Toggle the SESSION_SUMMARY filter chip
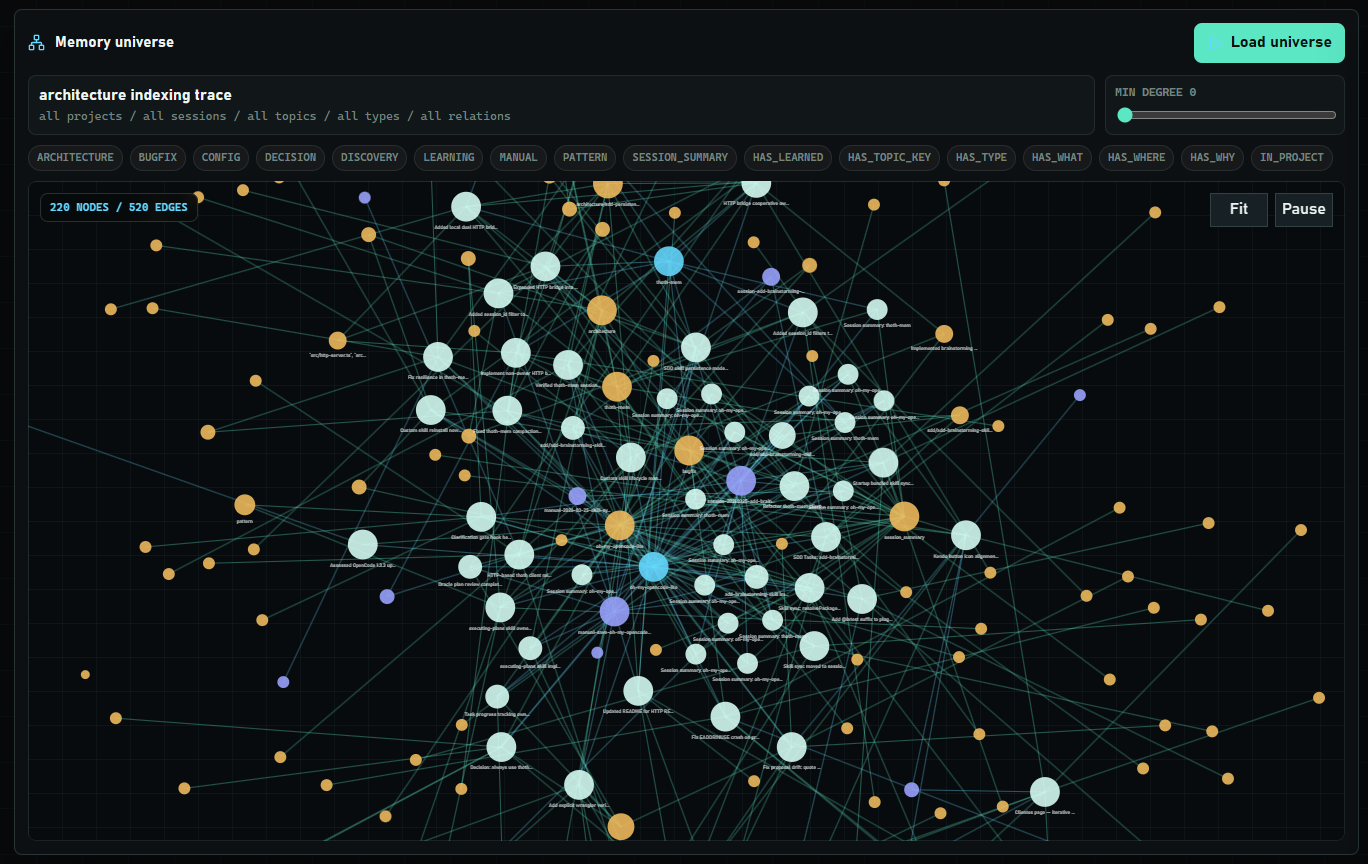The height and width of the screenshot is (864, 1368). 680,157
